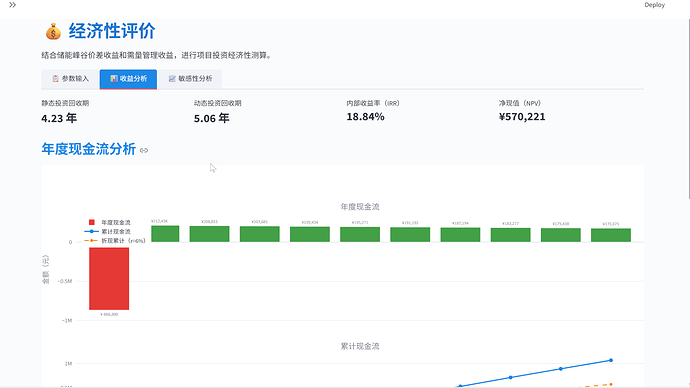The image size is (690, 388).
Task: Click the green bar labeled ¥203,681
Action: 260,234
